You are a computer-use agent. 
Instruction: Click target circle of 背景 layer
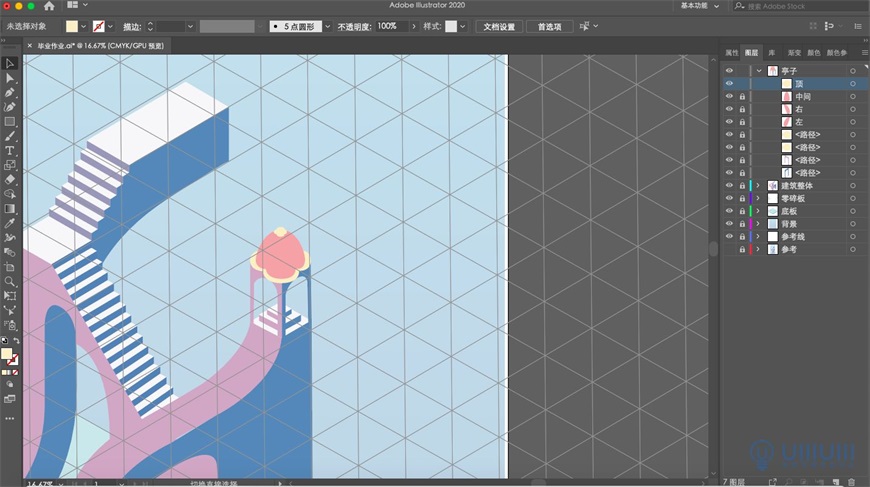point(853,224)
